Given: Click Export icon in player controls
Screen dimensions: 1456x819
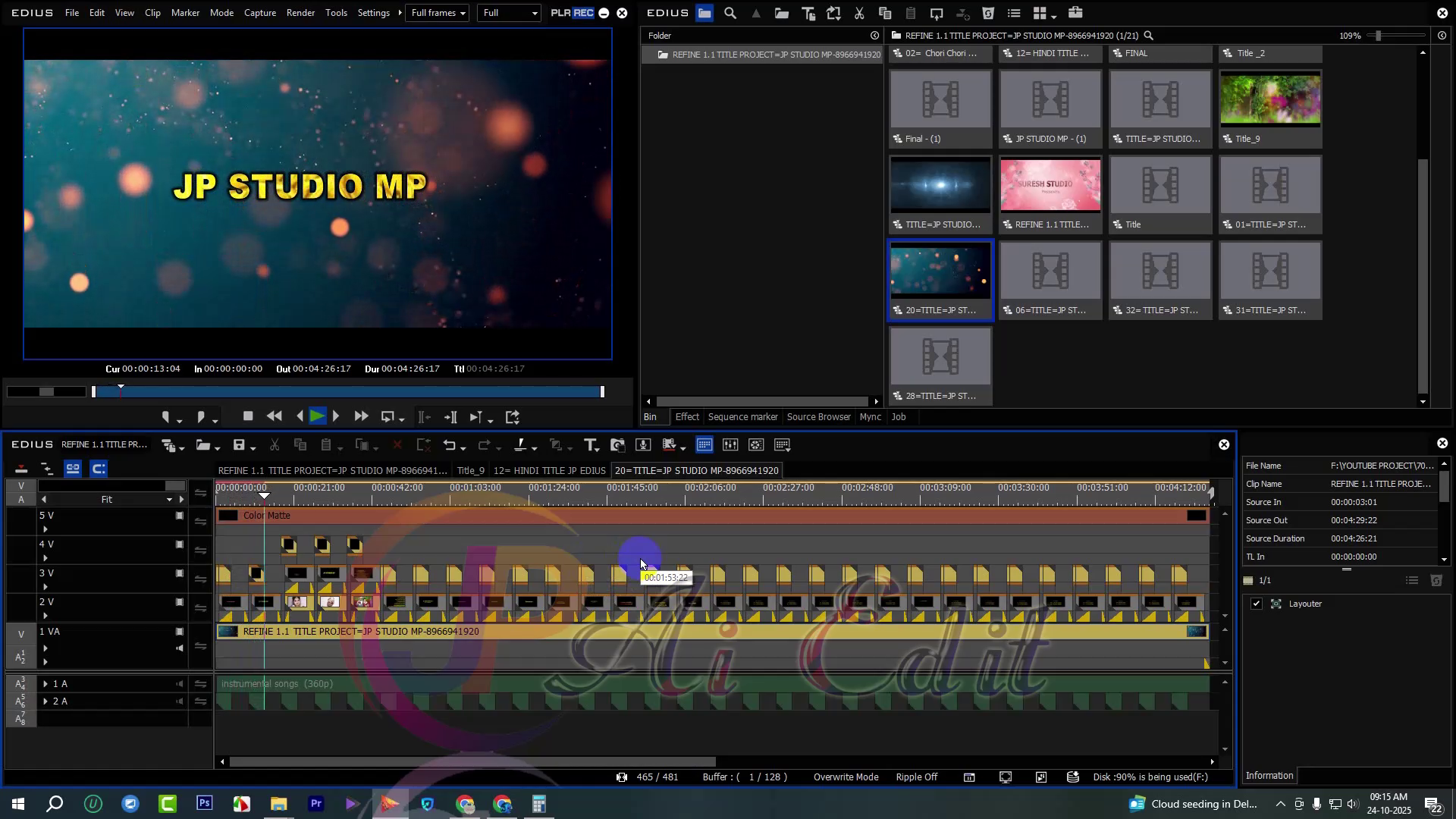Looking at the screenshot, I should (513, 417).
